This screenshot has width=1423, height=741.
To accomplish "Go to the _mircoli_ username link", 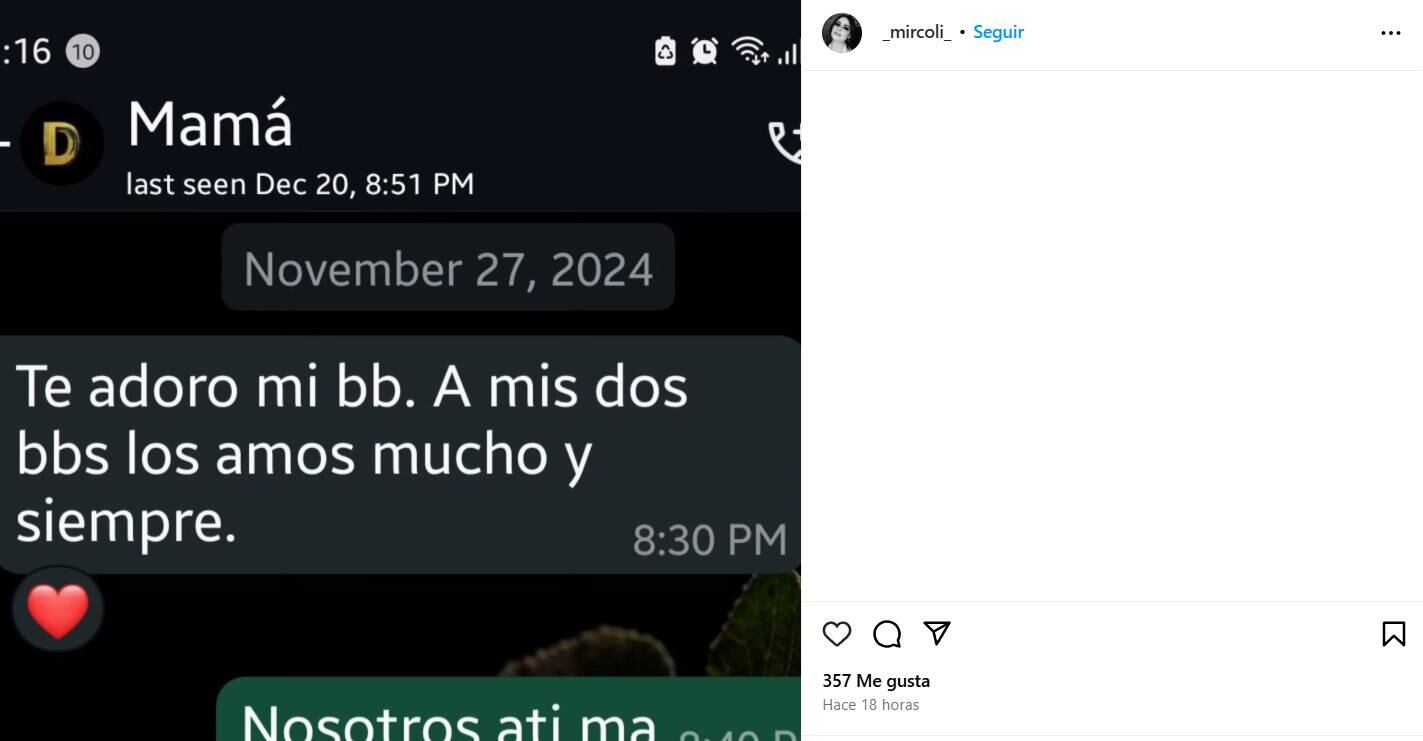I will pos(917,32).
